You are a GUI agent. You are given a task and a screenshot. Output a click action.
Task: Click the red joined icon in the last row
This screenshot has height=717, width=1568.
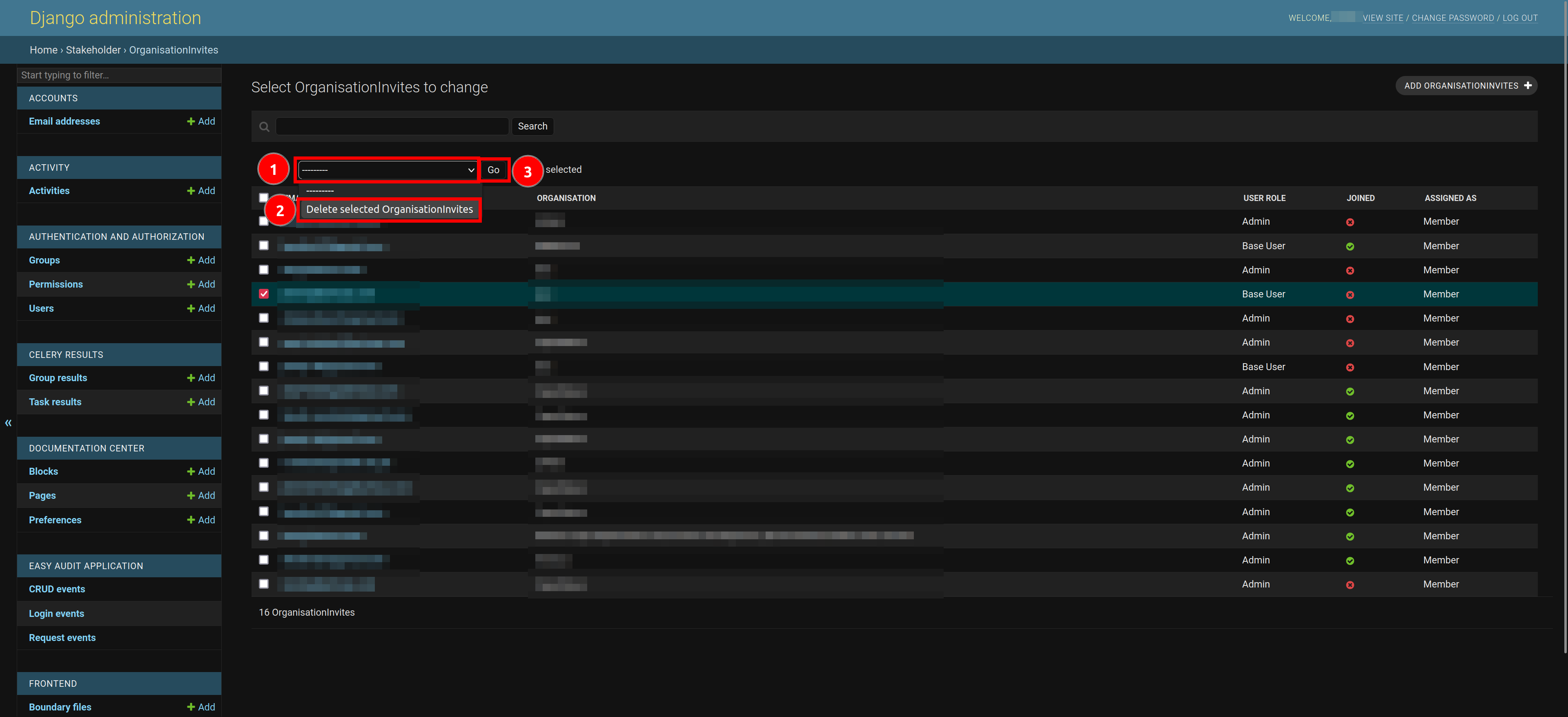(1350, 585)
